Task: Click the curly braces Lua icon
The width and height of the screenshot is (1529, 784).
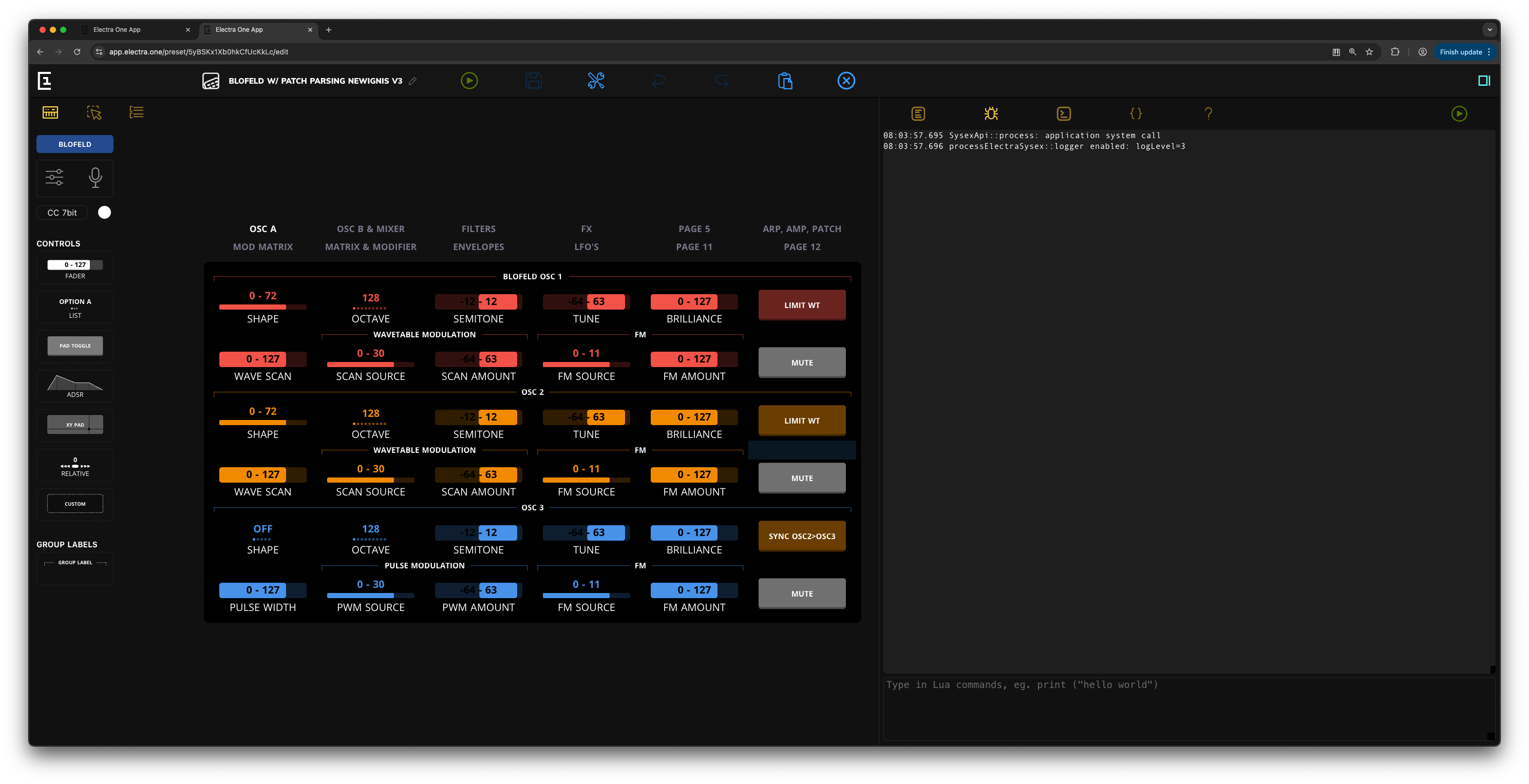Action: click(x=1136, y=113)
